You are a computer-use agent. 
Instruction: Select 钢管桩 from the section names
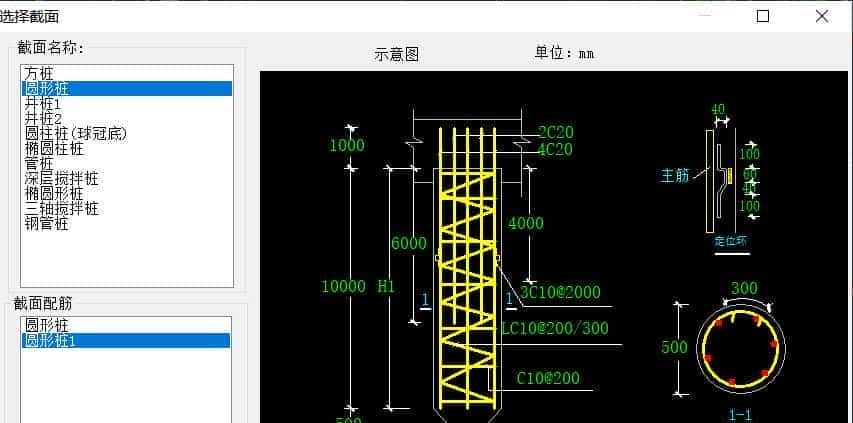point(47,223)
